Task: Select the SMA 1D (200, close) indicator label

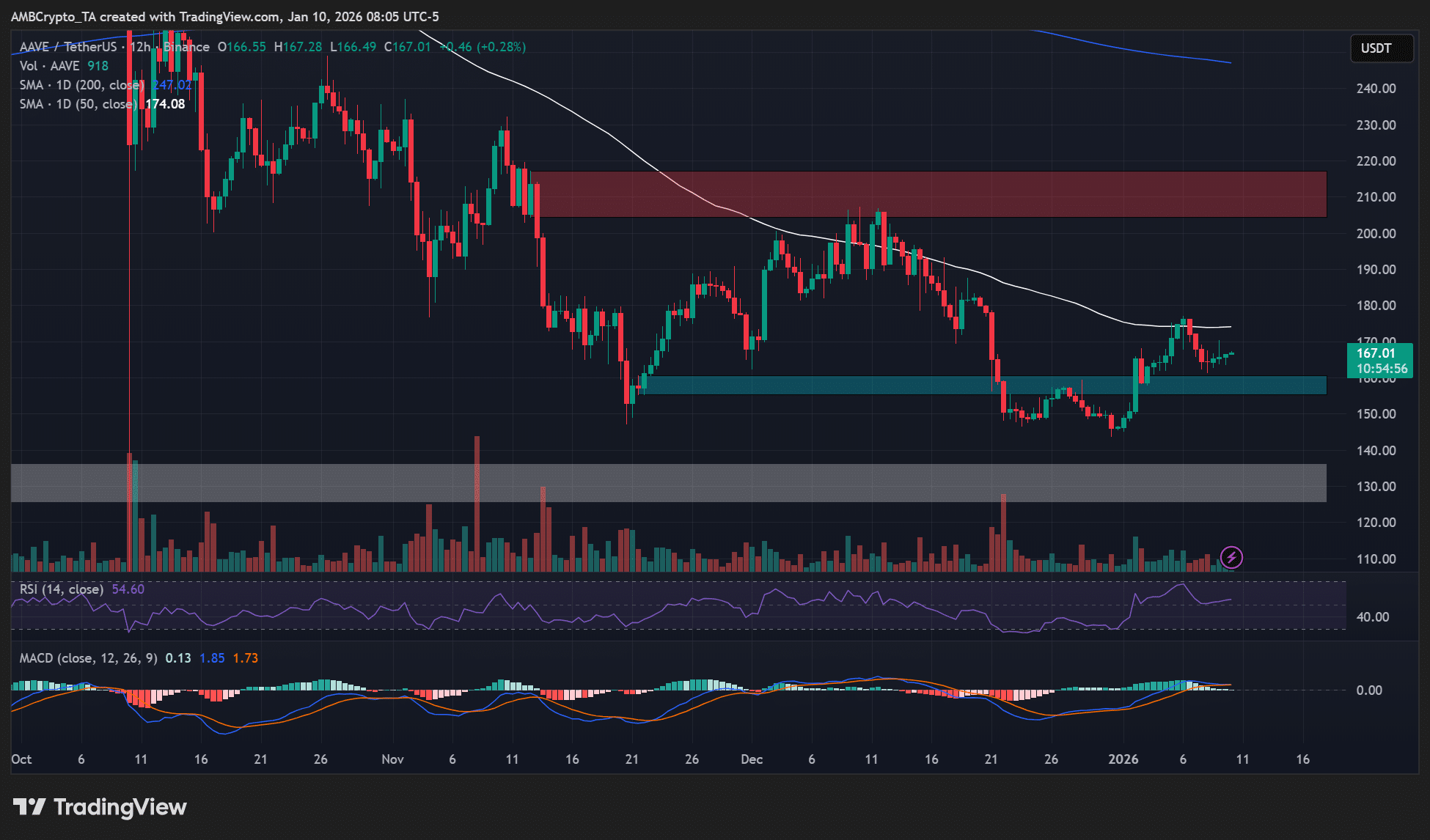Action: coord(77,85)
